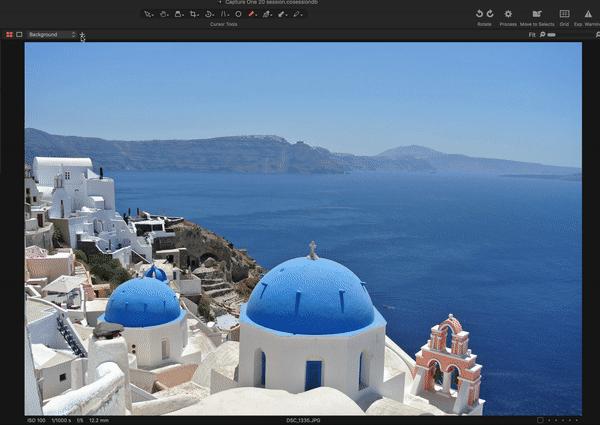Rotate image right (clockwise)

coord(490,13)
